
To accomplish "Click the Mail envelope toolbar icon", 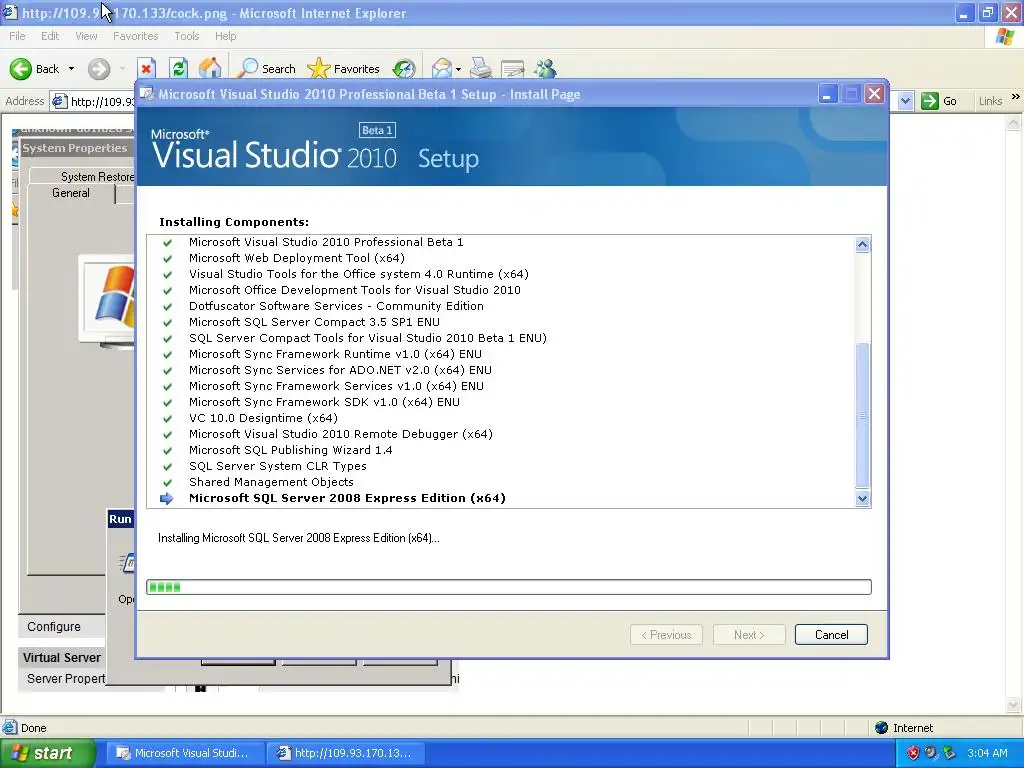I will pyautogui.click(x=442, y=69).
